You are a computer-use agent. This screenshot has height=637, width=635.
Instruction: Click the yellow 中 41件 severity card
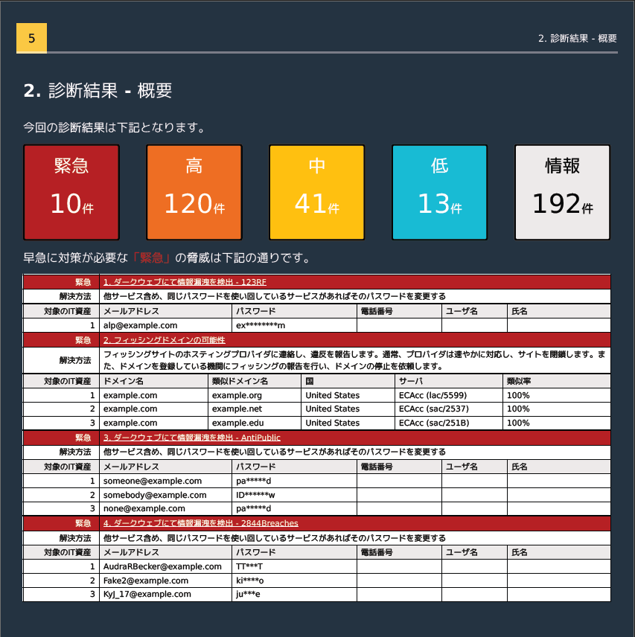coord(317,192)
